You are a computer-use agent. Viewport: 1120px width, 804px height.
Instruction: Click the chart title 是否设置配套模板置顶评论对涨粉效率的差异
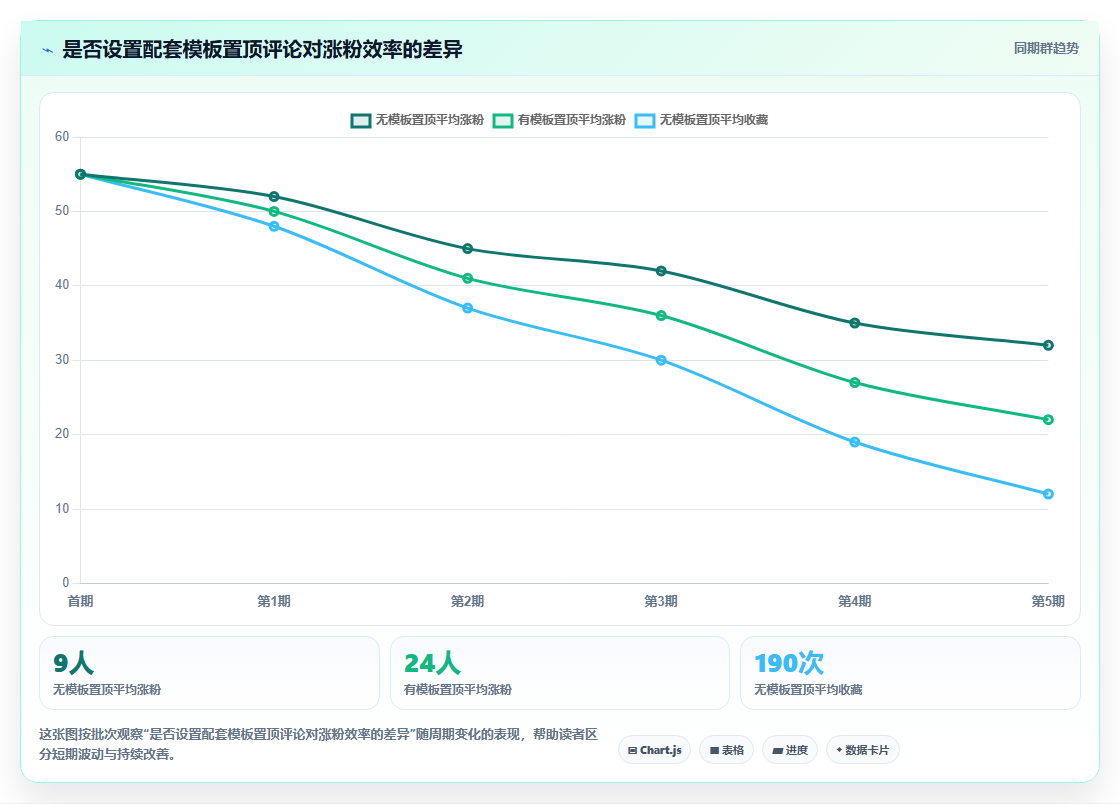262,49
